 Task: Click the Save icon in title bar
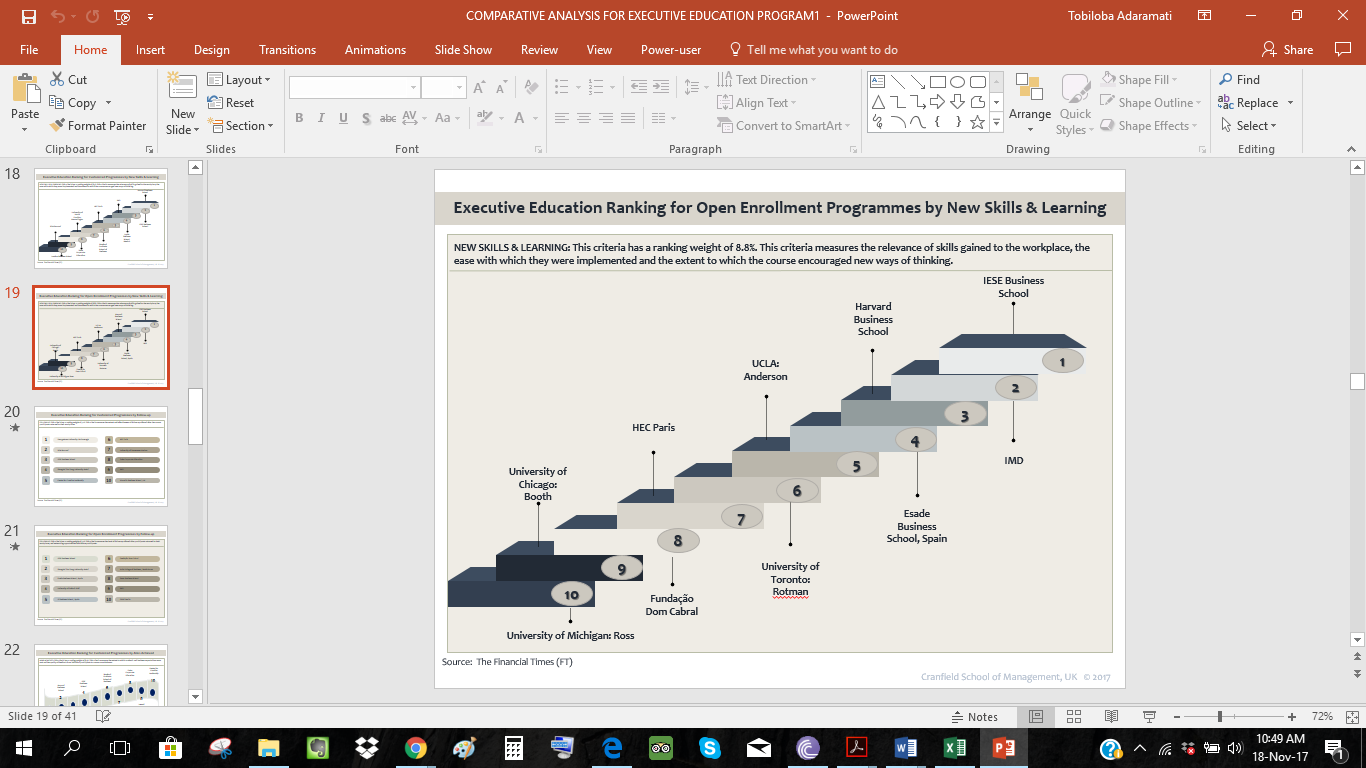pos(28,16)
